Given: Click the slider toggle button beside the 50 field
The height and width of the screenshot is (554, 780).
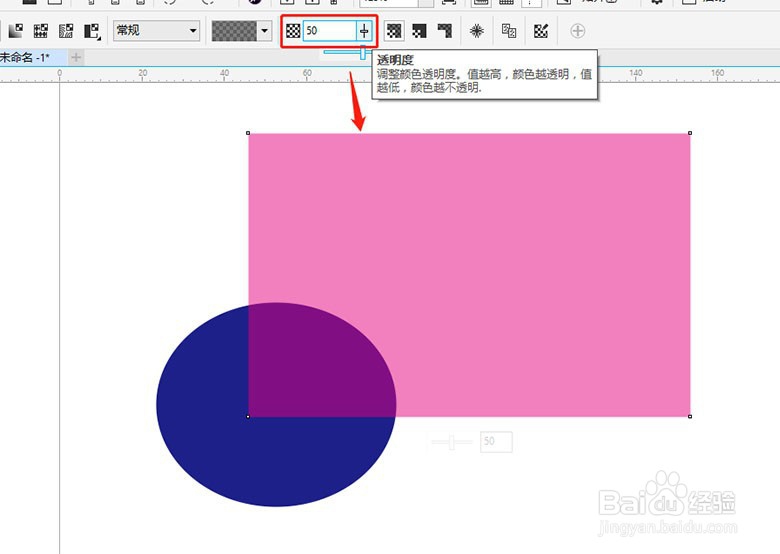Looking at the screenshot, I should (364, 31).
